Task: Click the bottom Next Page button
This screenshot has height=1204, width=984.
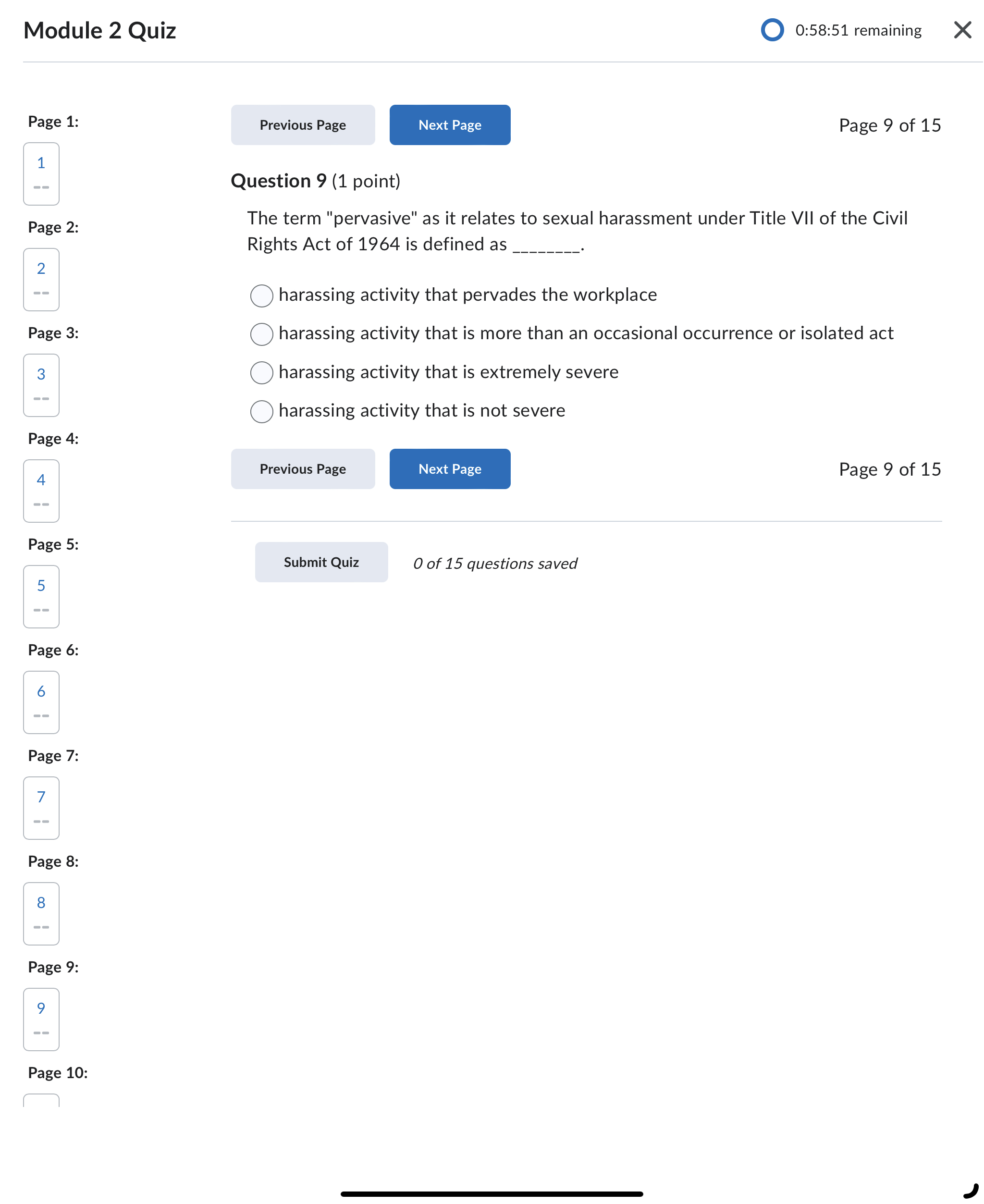Action: tap(450, 469)
